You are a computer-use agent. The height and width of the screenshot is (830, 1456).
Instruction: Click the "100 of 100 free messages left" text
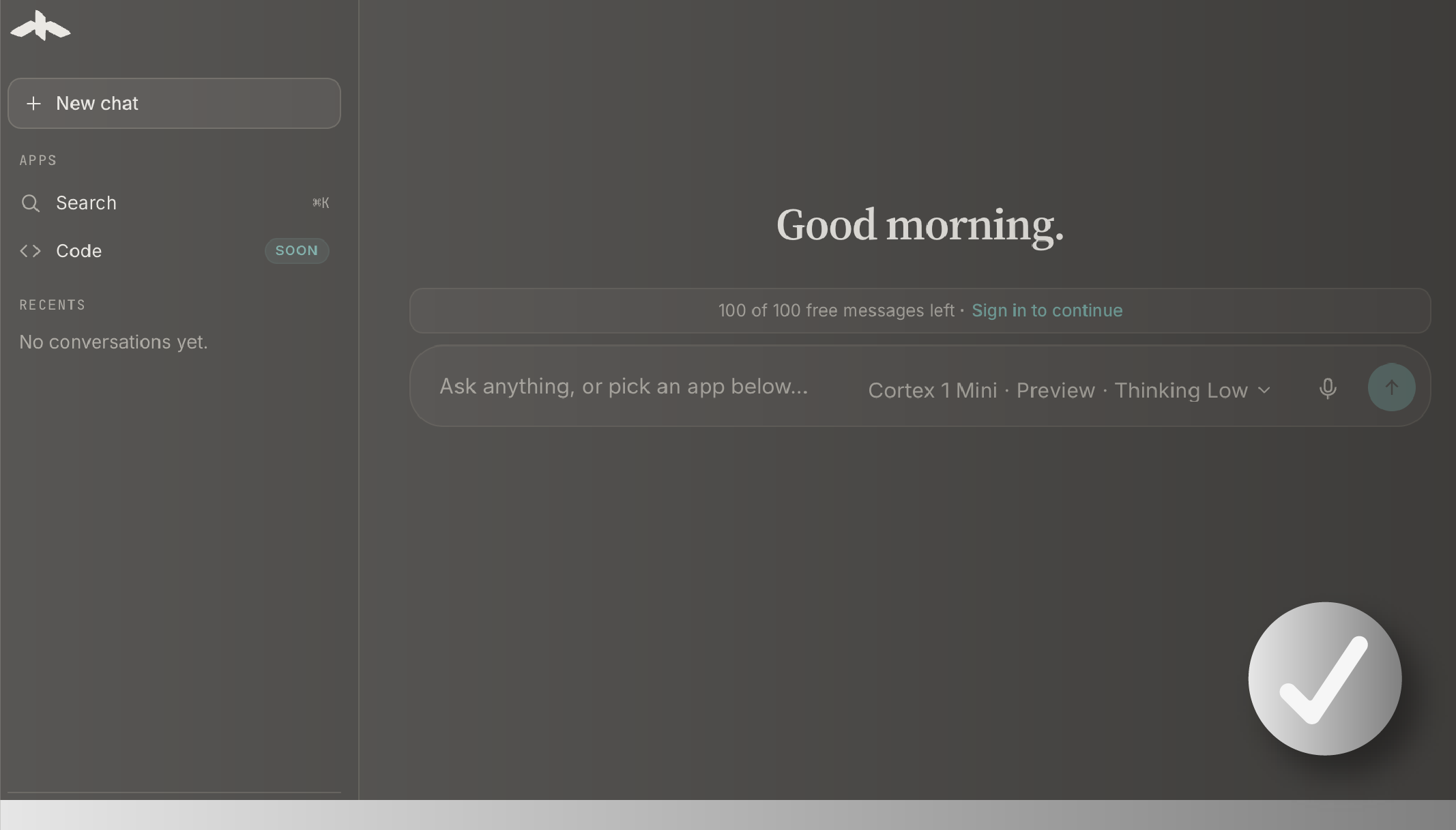[x=836, y=310]
